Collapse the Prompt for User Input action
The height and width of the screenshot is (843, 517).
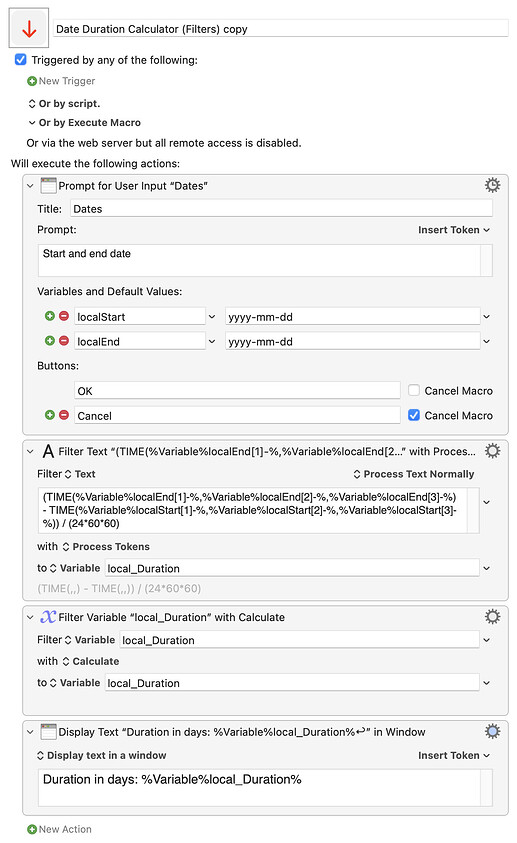tap(30, 186)
